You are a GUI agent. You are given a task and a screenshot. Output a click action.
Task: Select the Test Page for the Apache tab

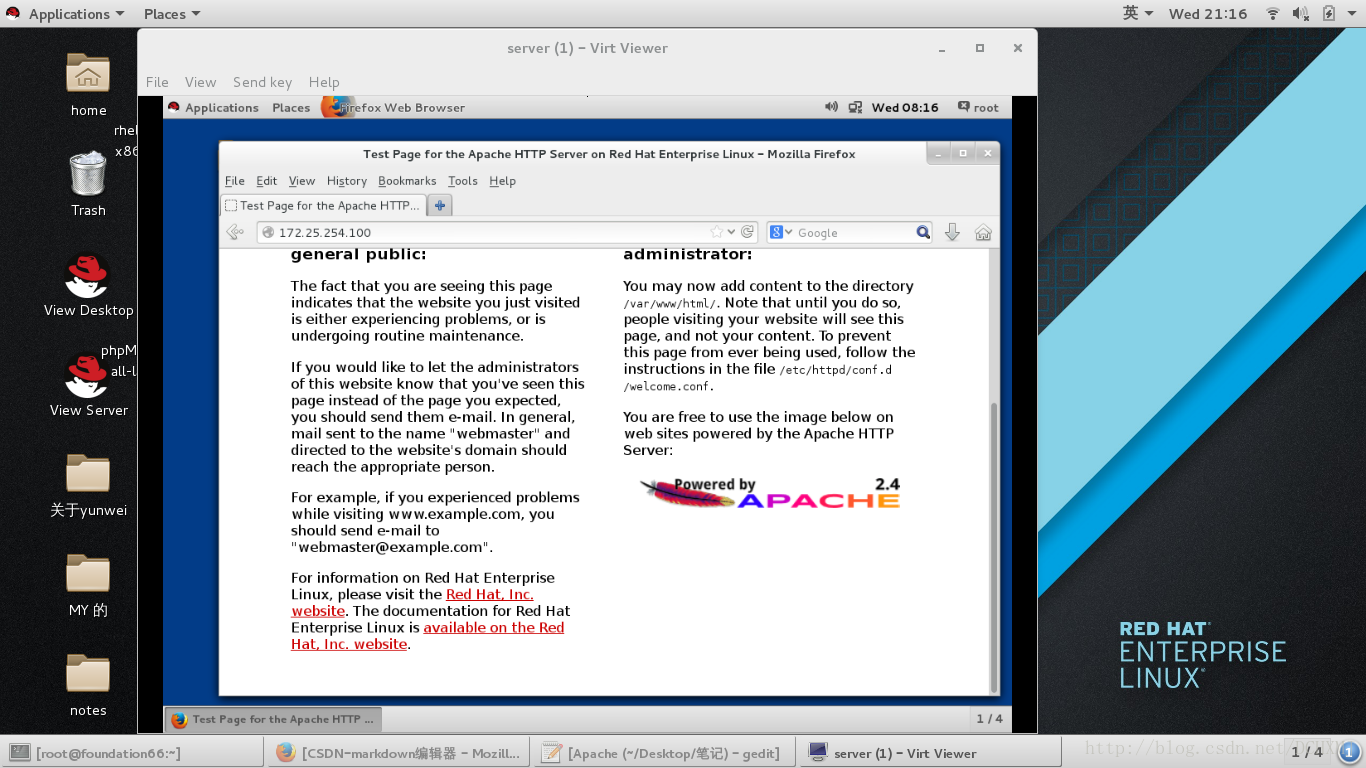coord(323,205)
